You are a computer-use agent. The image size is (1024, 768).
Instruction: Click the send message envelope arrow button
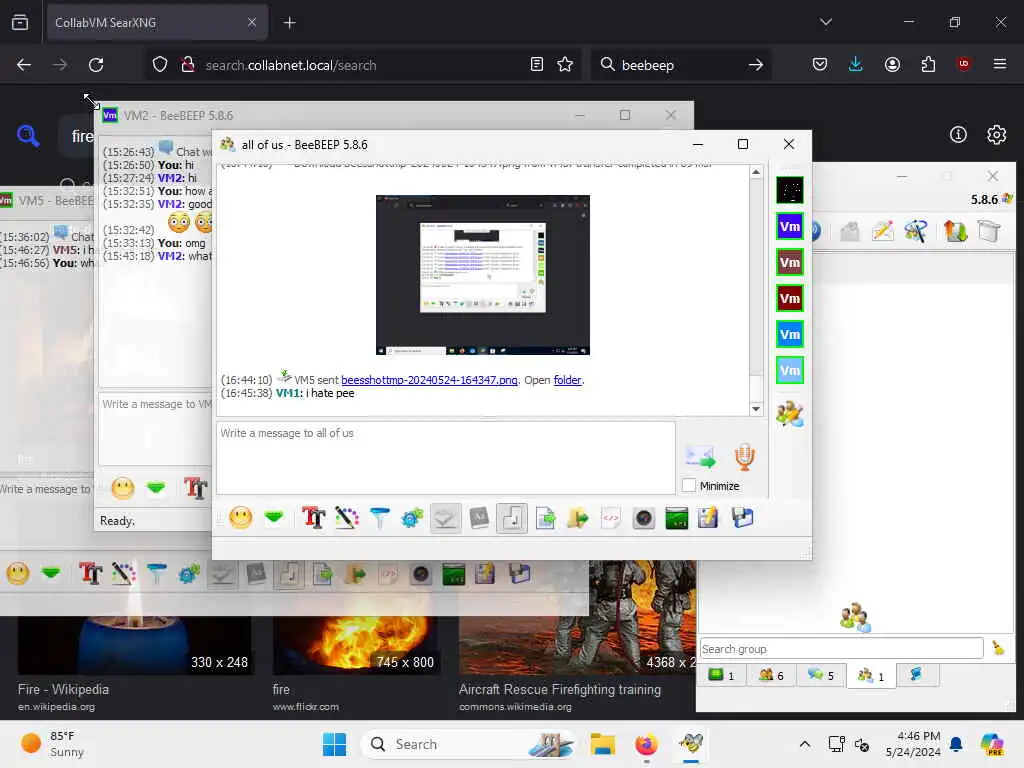point(700,456)
